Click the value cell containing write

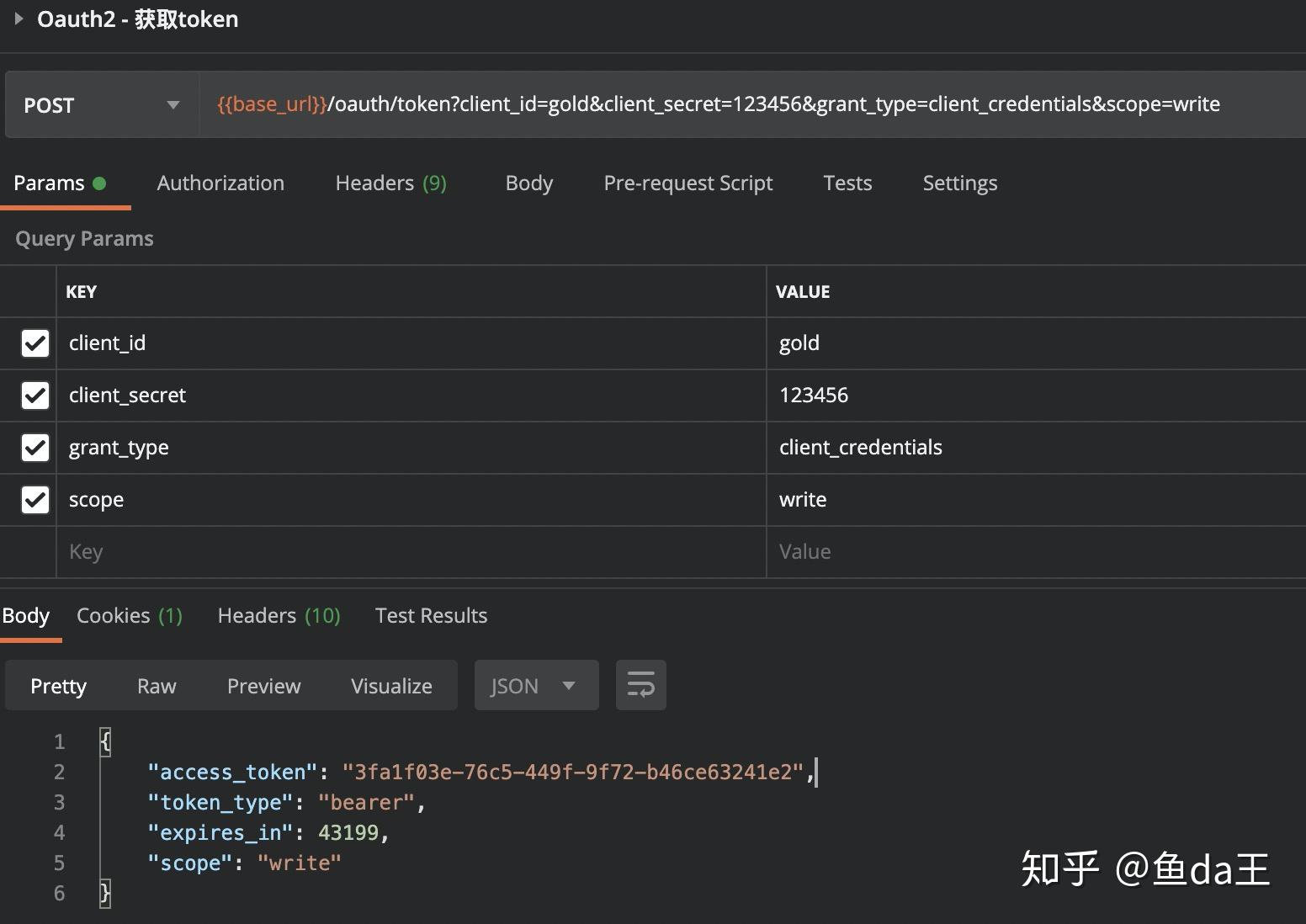tap(1037, 500)
